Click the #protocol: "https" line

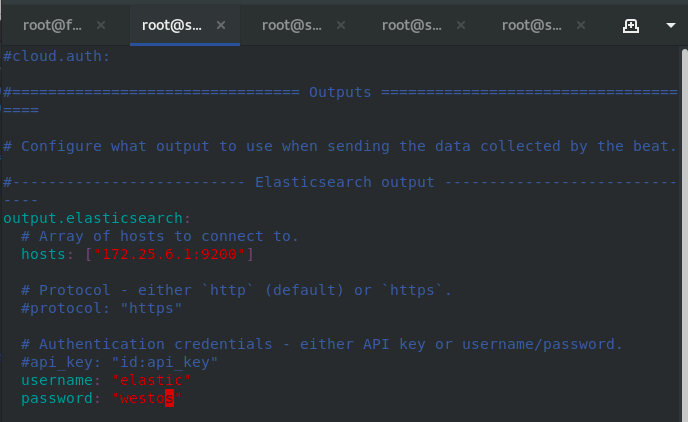(x=101, y=308)
